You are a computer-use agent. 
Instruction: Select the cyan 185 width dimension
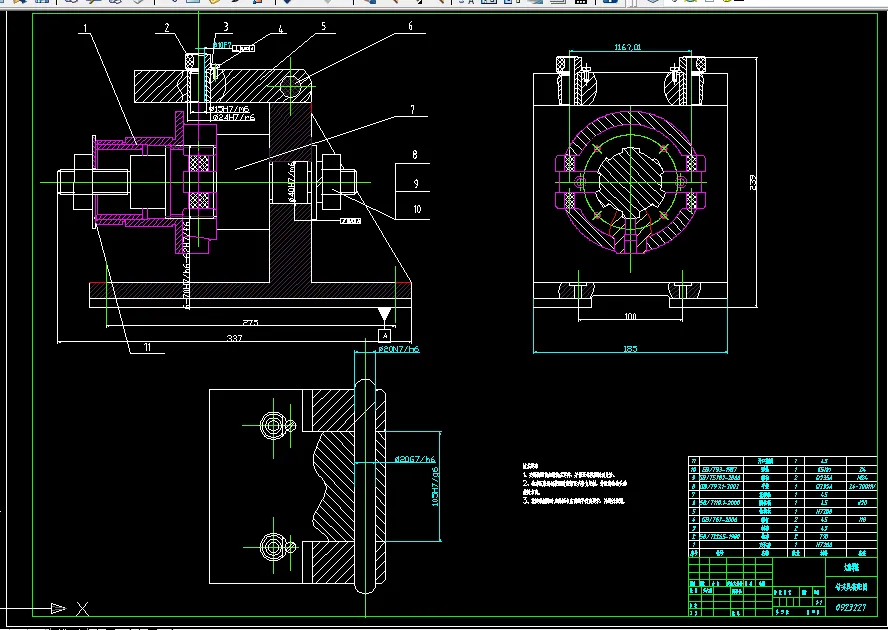point(630,349)
